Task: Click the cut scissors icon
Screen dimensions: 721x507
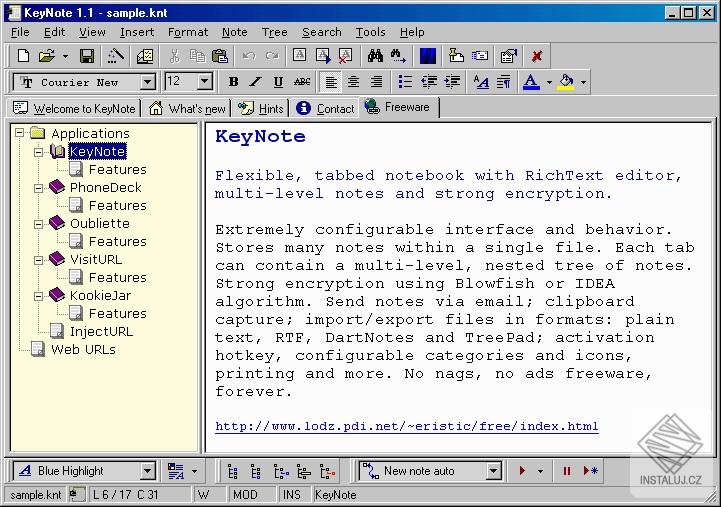Action: (x=174, y=56)
